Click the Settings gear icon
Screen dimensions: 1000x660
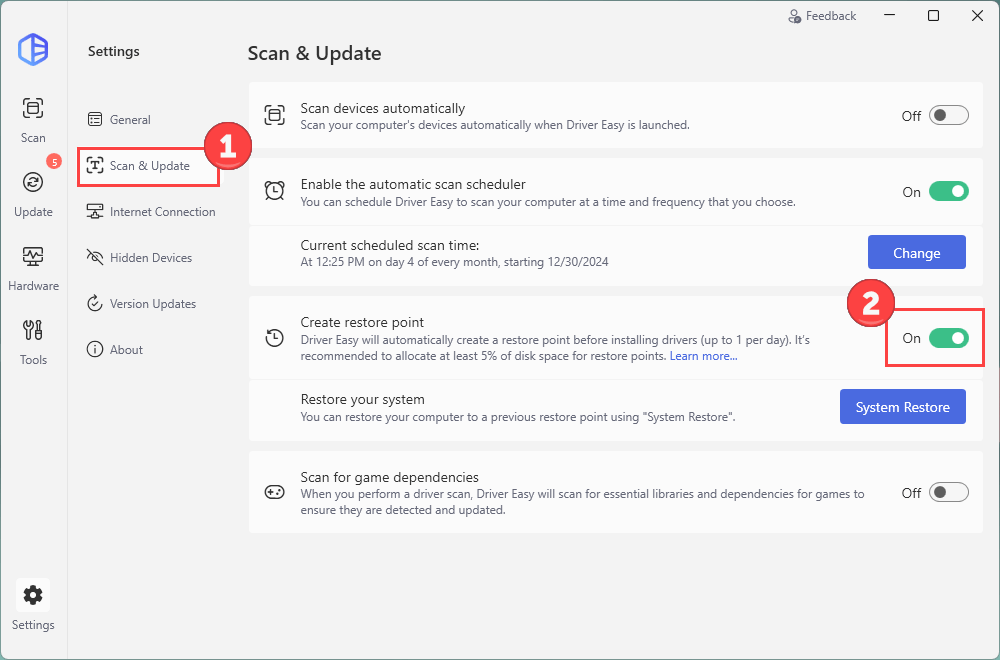coord(33,596)
